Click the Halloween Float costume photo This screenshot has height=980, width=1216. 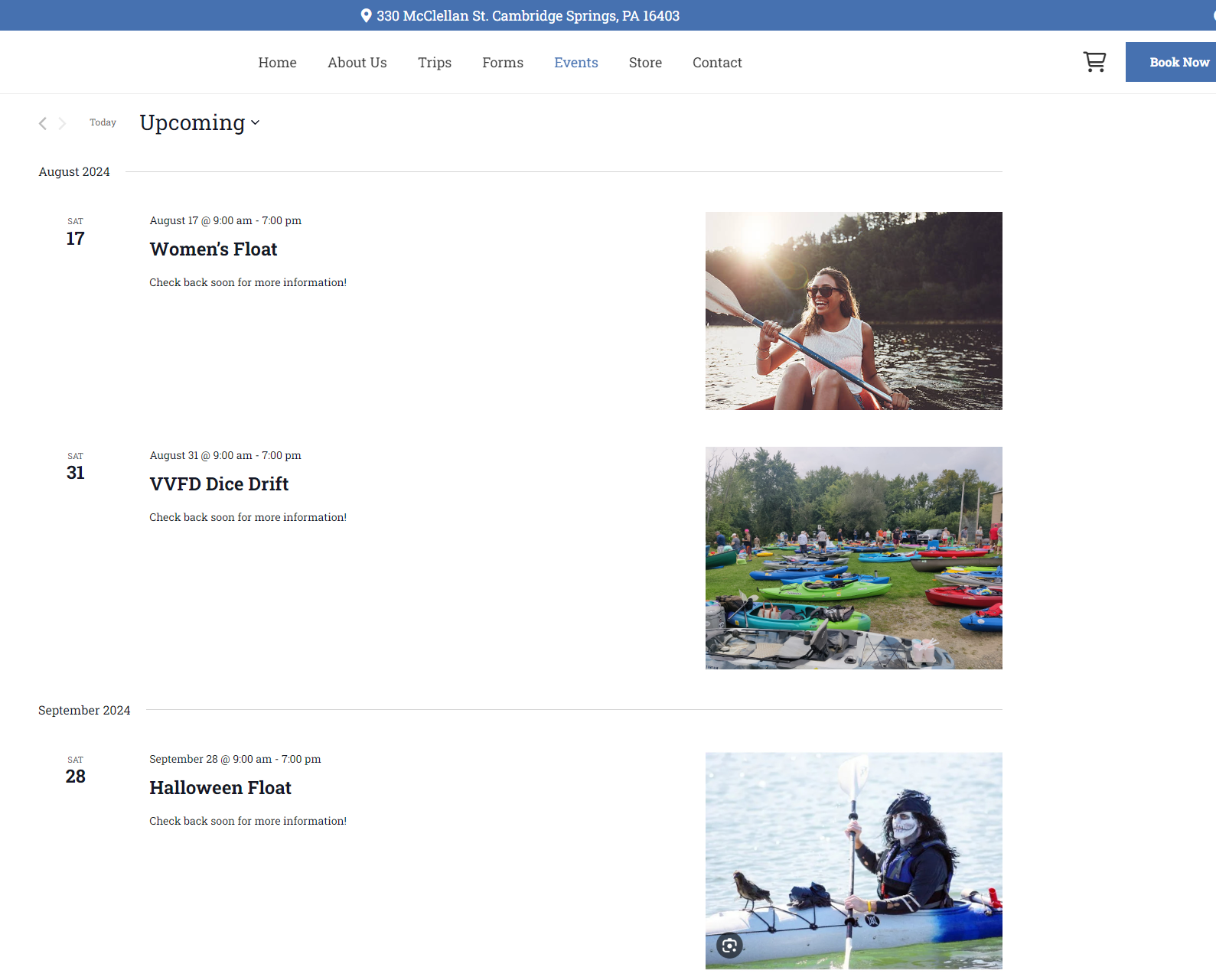click(x=853, y=861)
